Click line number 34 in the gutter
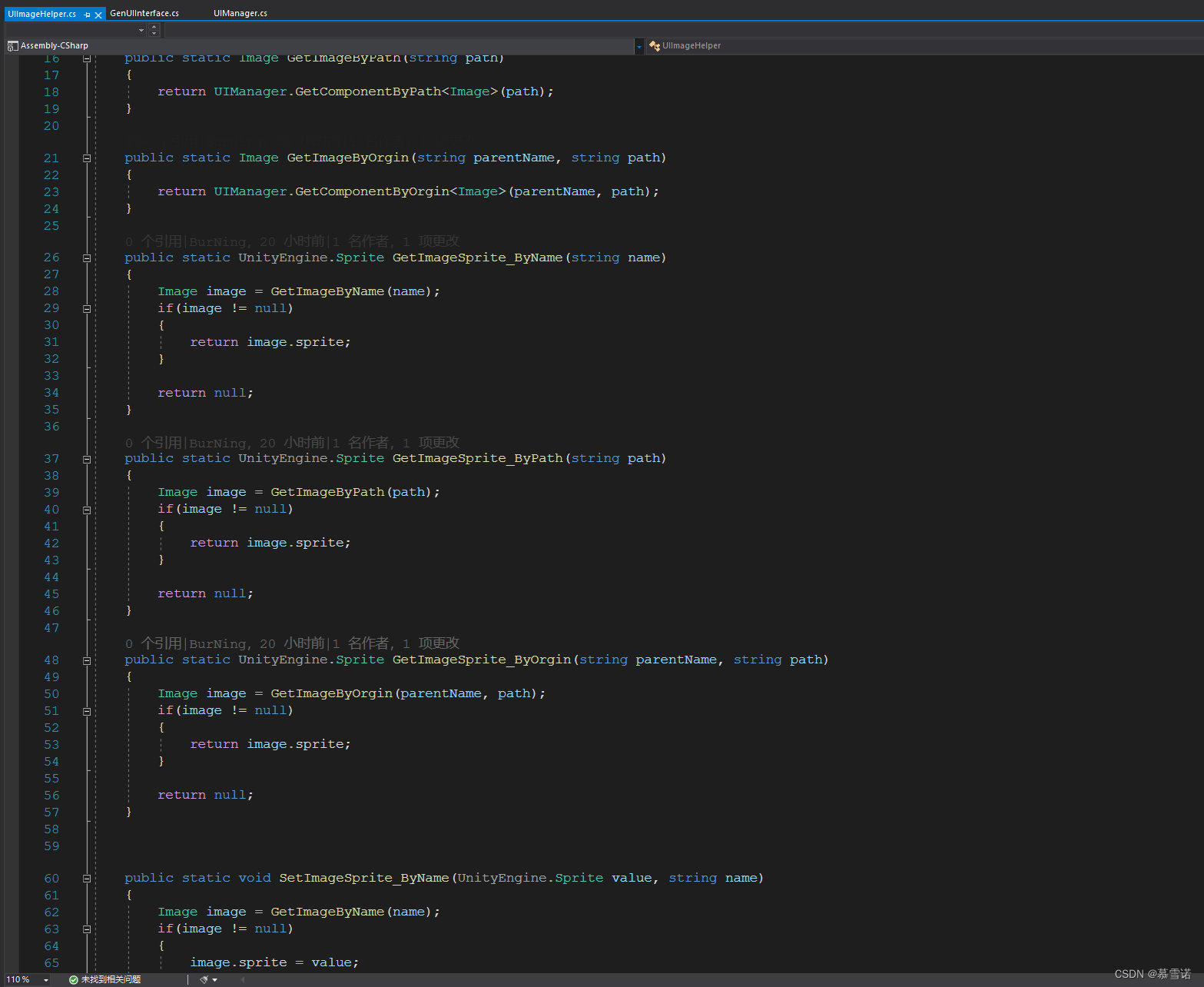 pos(51,393)
